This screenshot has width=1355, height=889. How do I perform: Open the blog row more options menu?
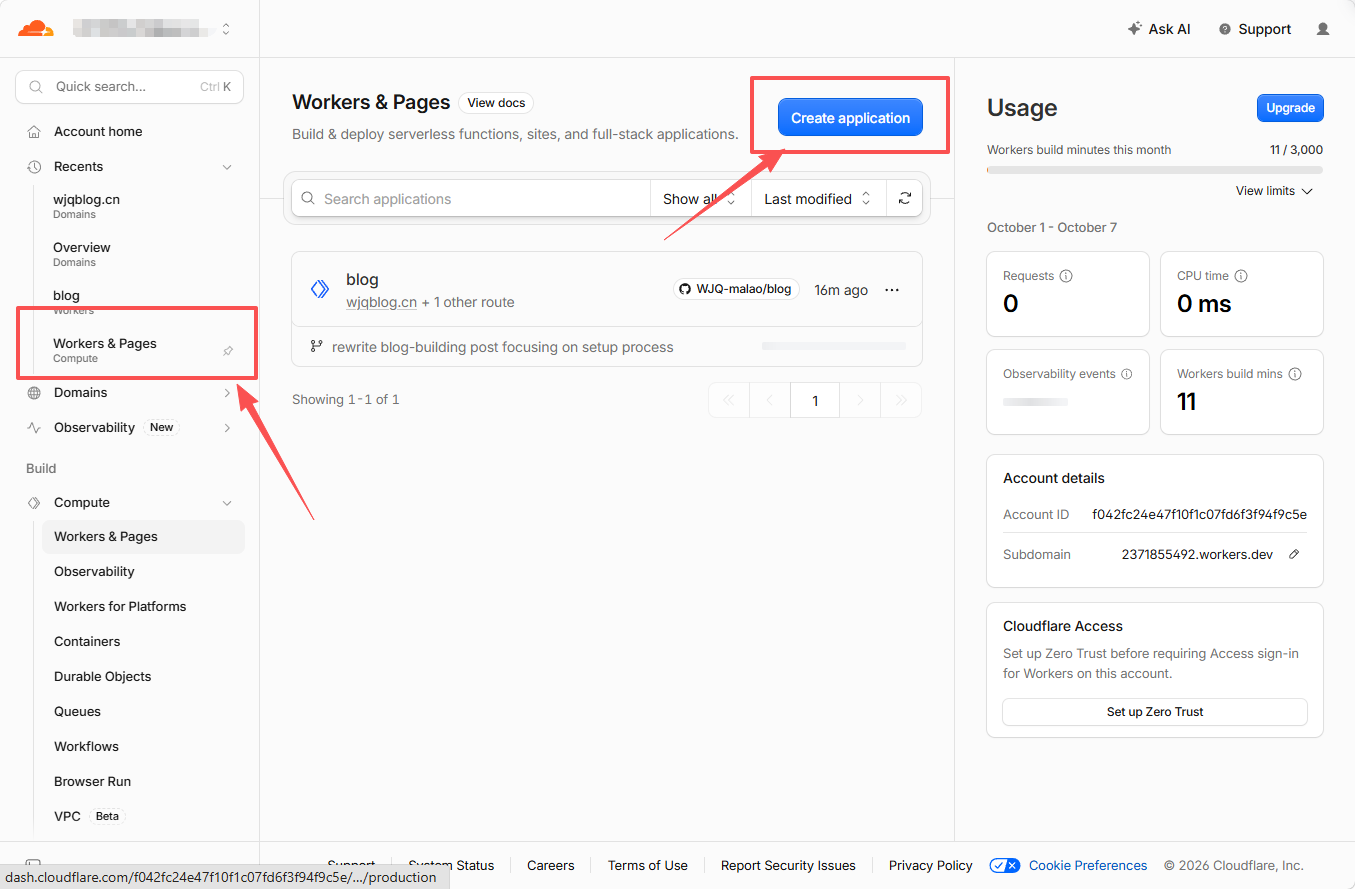pyautogui.click(x=893, y=290)
